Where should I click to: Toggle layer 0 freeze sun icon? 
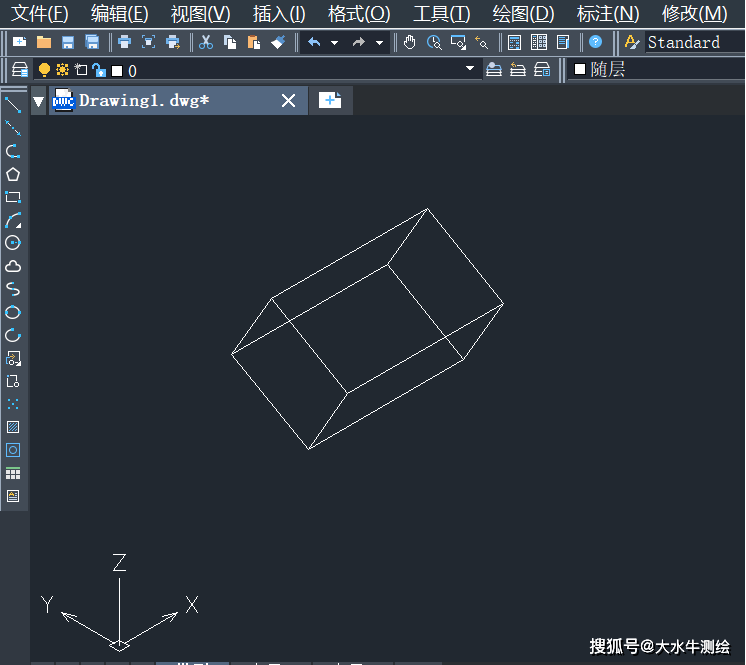(x=62, y=70)
